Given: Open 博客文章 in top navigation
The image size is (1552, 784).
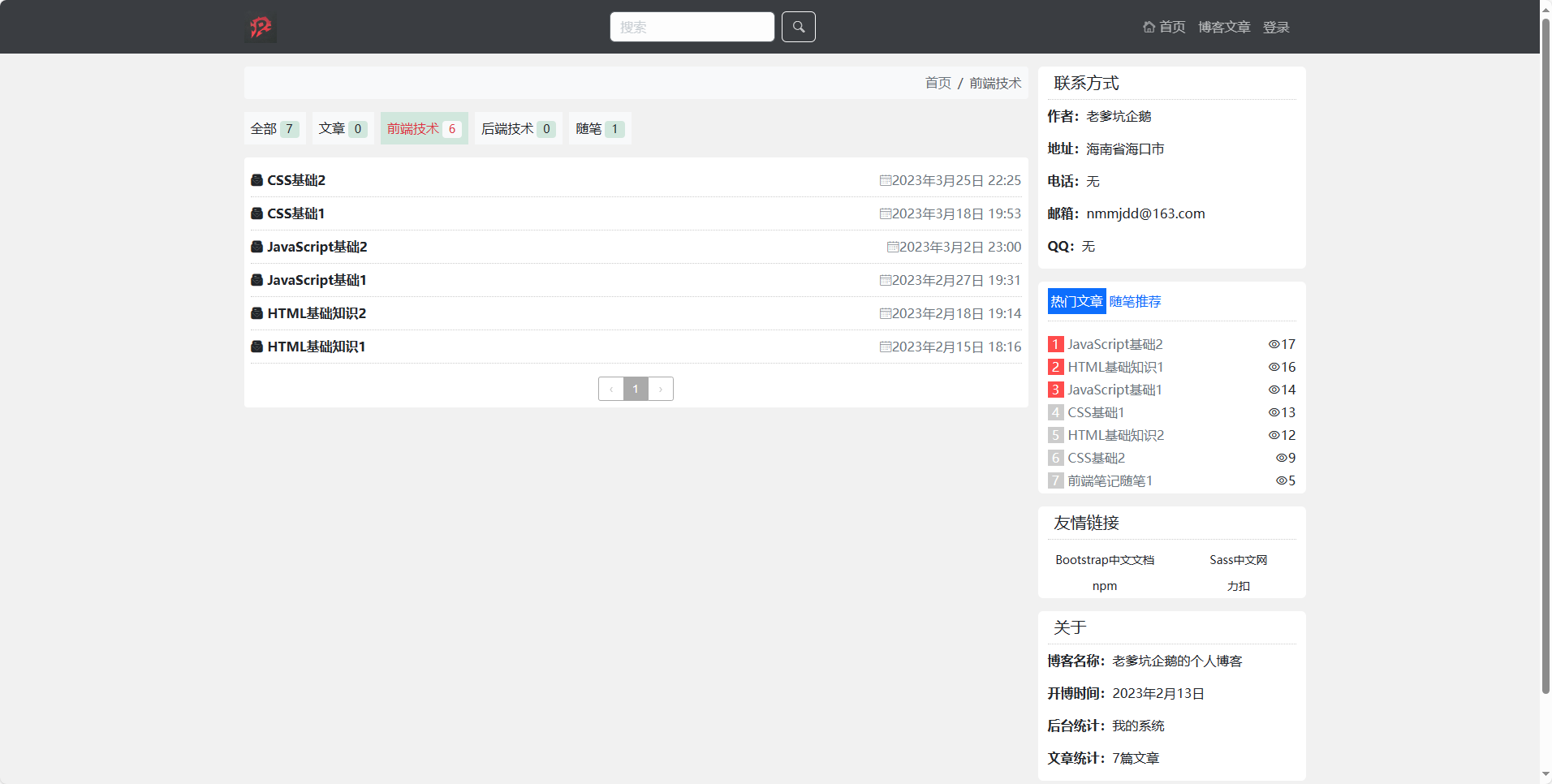Looking at the screenshot, I should point(1224,27).
